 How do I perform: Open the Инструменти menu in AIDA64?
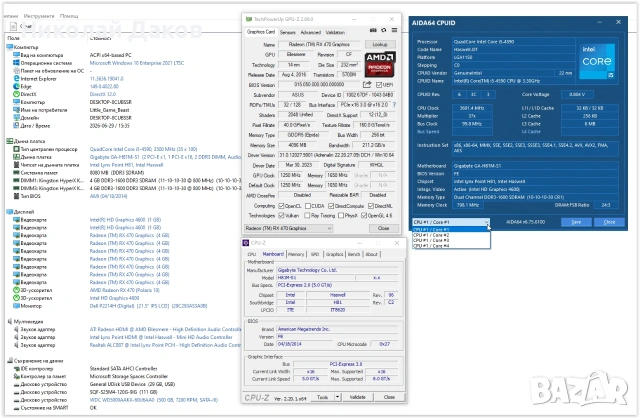click(39, 16)
